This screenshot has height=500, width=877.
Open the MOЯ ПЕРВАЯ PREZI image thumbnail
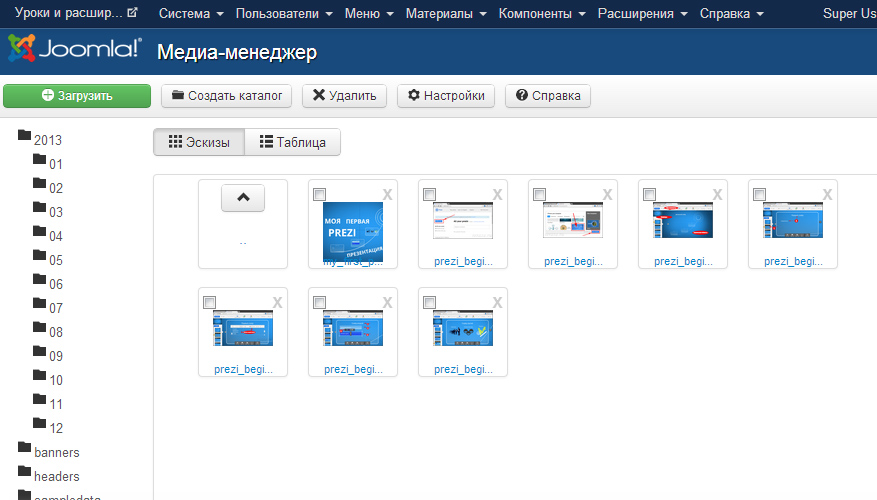[x=352, y=230]
